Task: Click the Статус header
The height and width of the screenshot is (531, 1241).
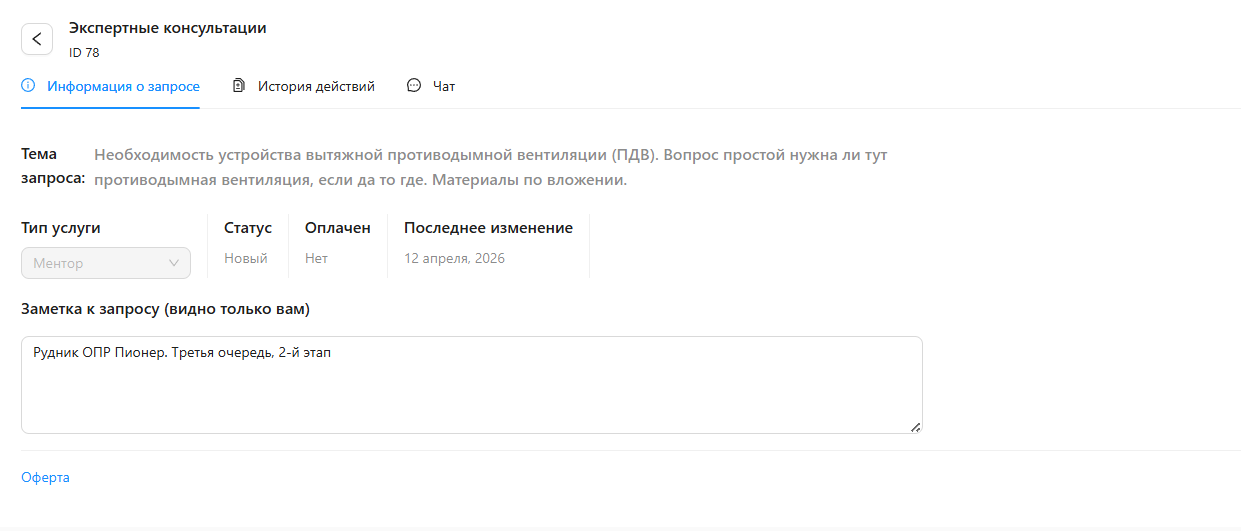Action: click(x=248, y=228)
